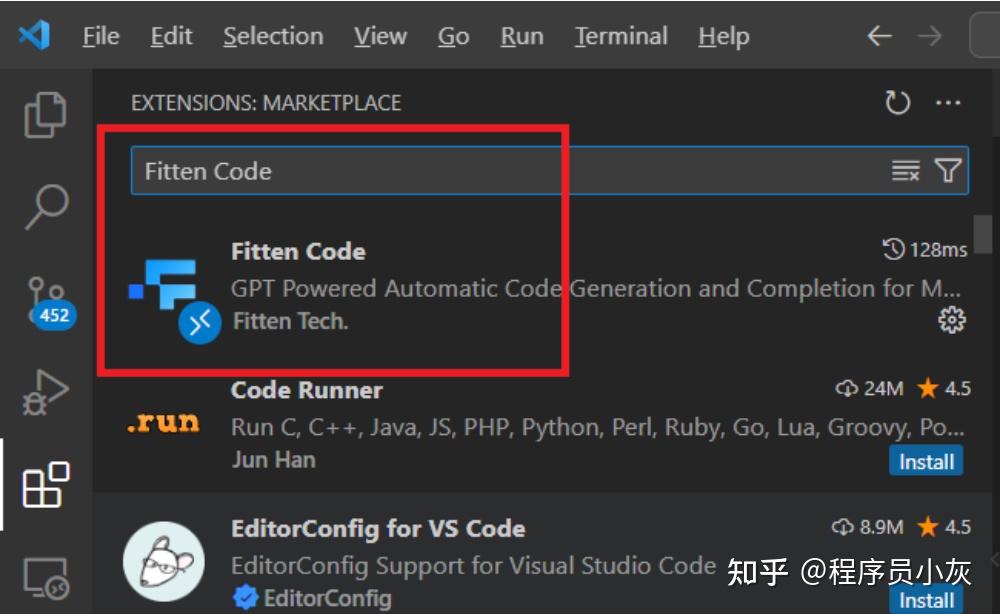The image size is (1000, 614).
Task: Navigate back with the left arrow
Action: pyautogui.click(x=879, y=36)
